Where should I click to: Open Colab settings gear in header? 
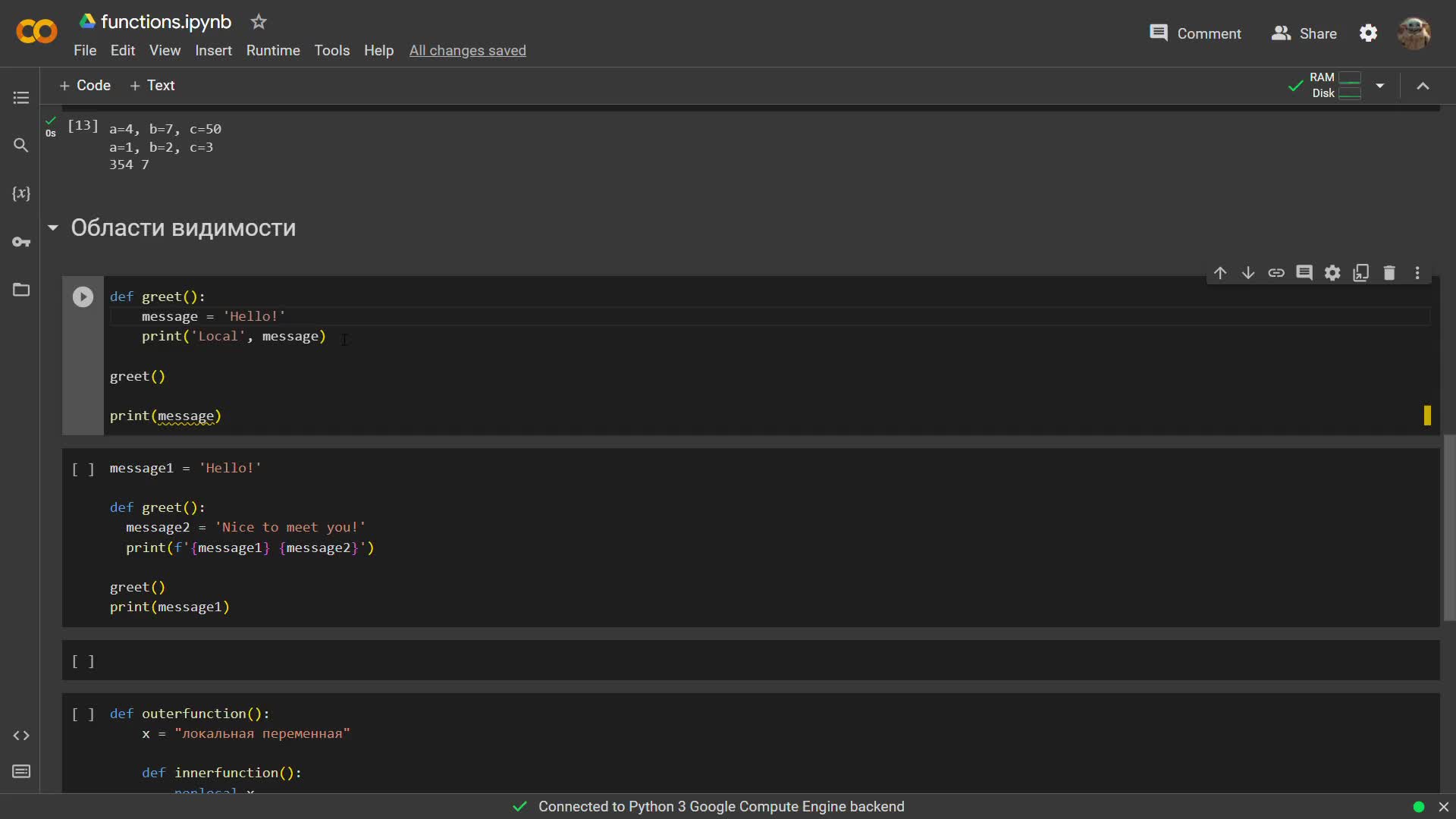[1369, 33]
